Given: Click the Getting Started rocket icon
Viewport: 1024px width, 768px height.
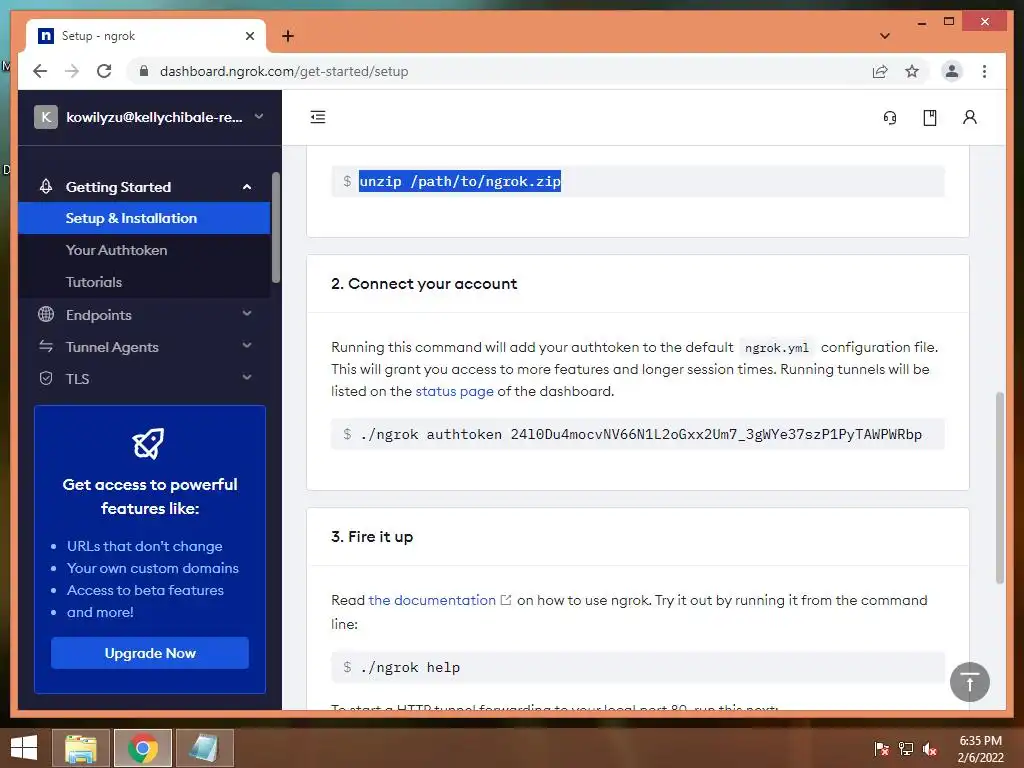Looking at the screenshot, I should (46, 187).
